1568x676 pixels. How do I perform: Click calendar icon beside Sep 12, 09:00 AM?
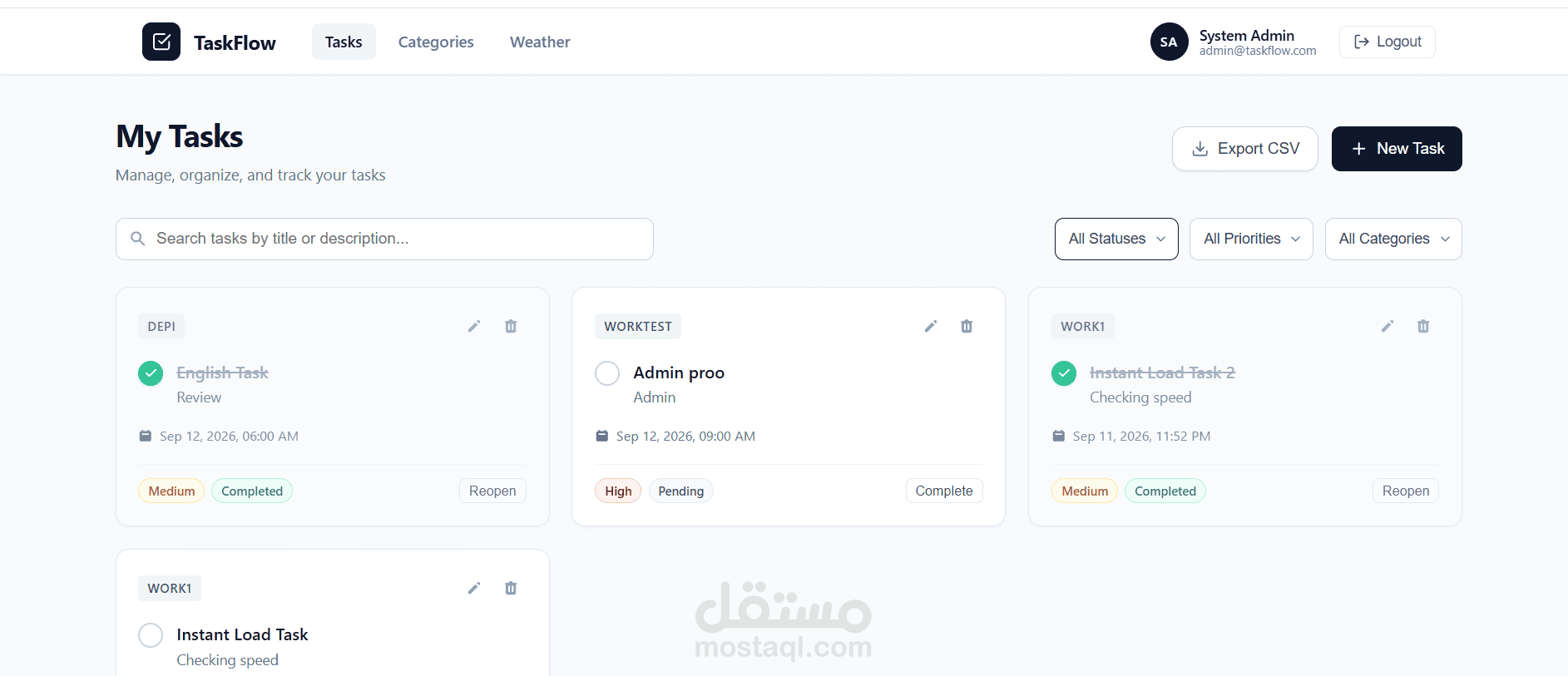602,436
